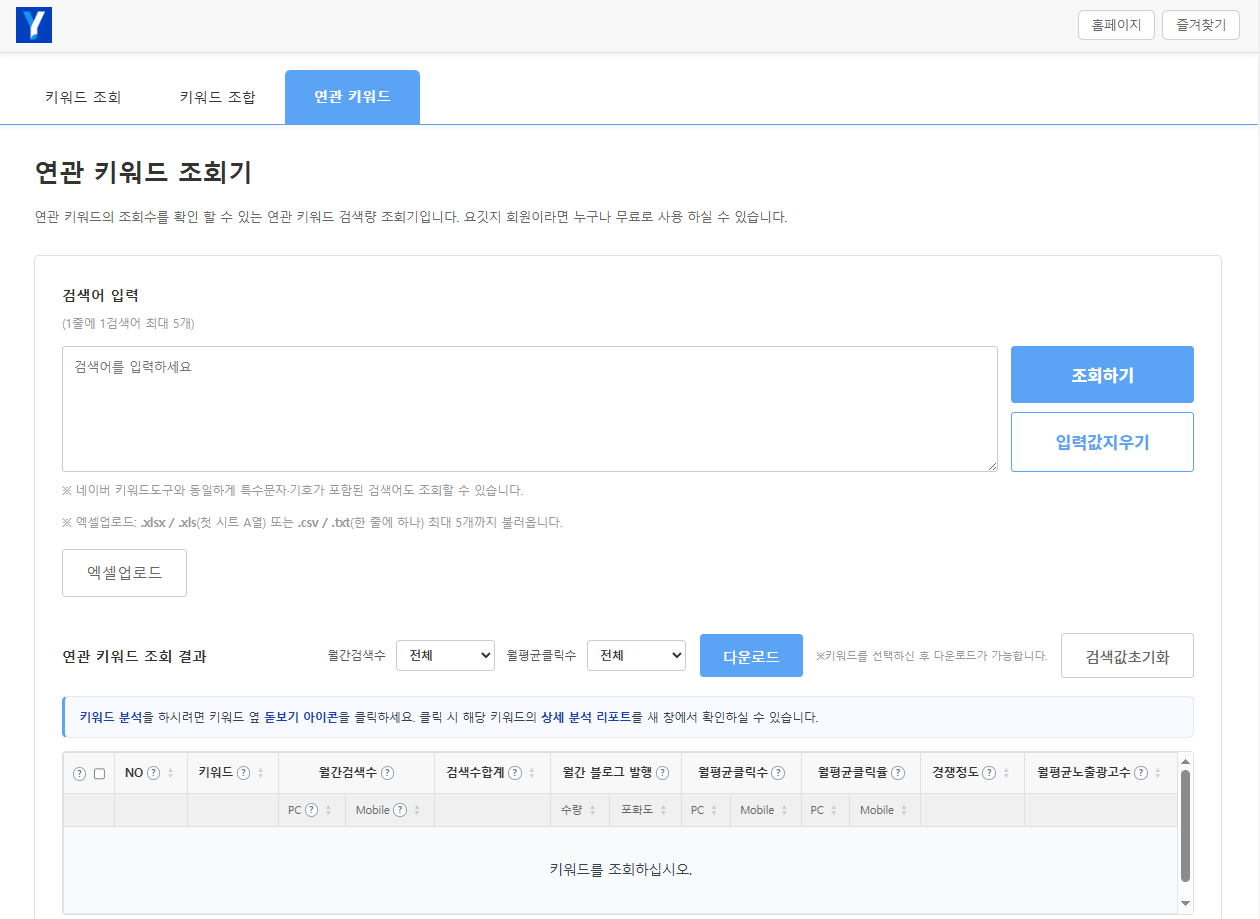The image size is (1260, 919).
Task: Sort 수량 column under blog publishing
Action: (592, 810)
